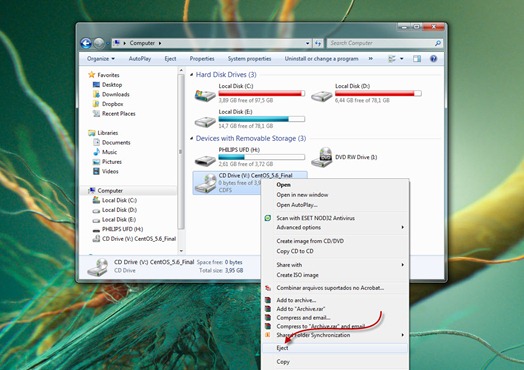Click PHILIPS UFD (H:) usage bar
The width and height of the screenshot is (524, 370).
(262, 157)
